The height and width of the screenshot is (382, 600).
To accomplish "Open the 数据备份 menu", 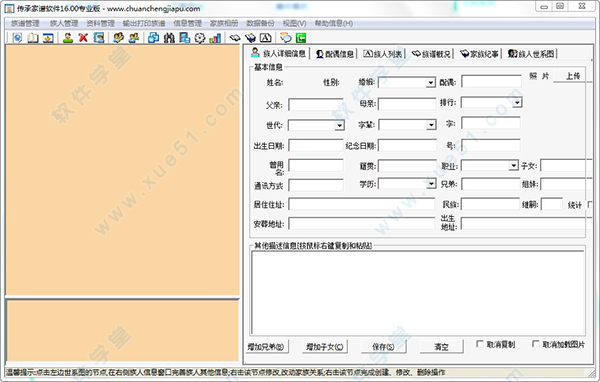I will [x=260, y=23].
